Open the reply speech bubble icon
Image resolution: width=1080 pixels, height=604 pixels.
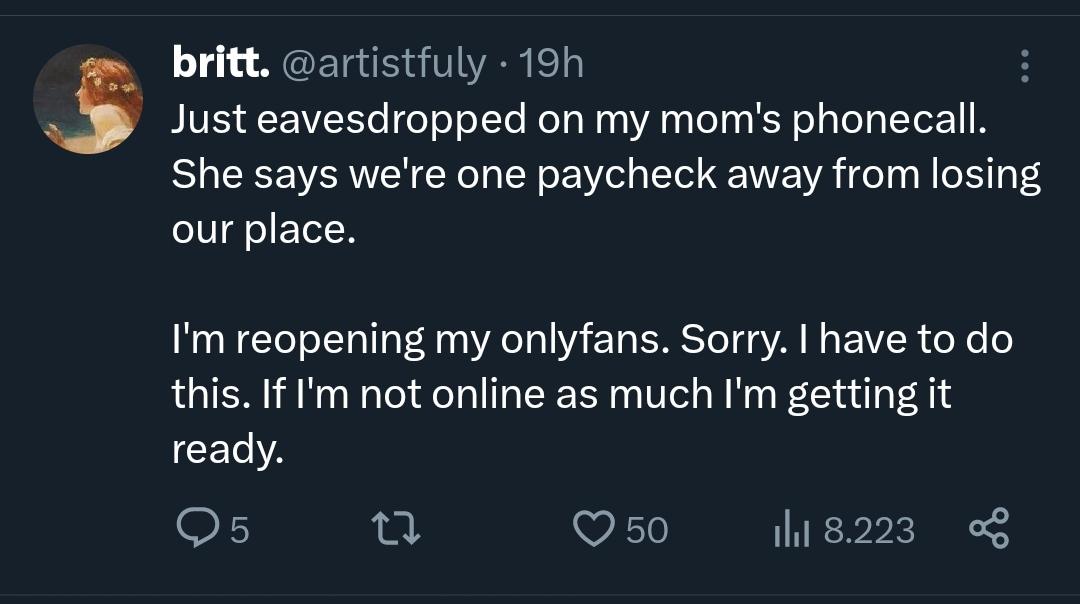click(x=195, y=528)
